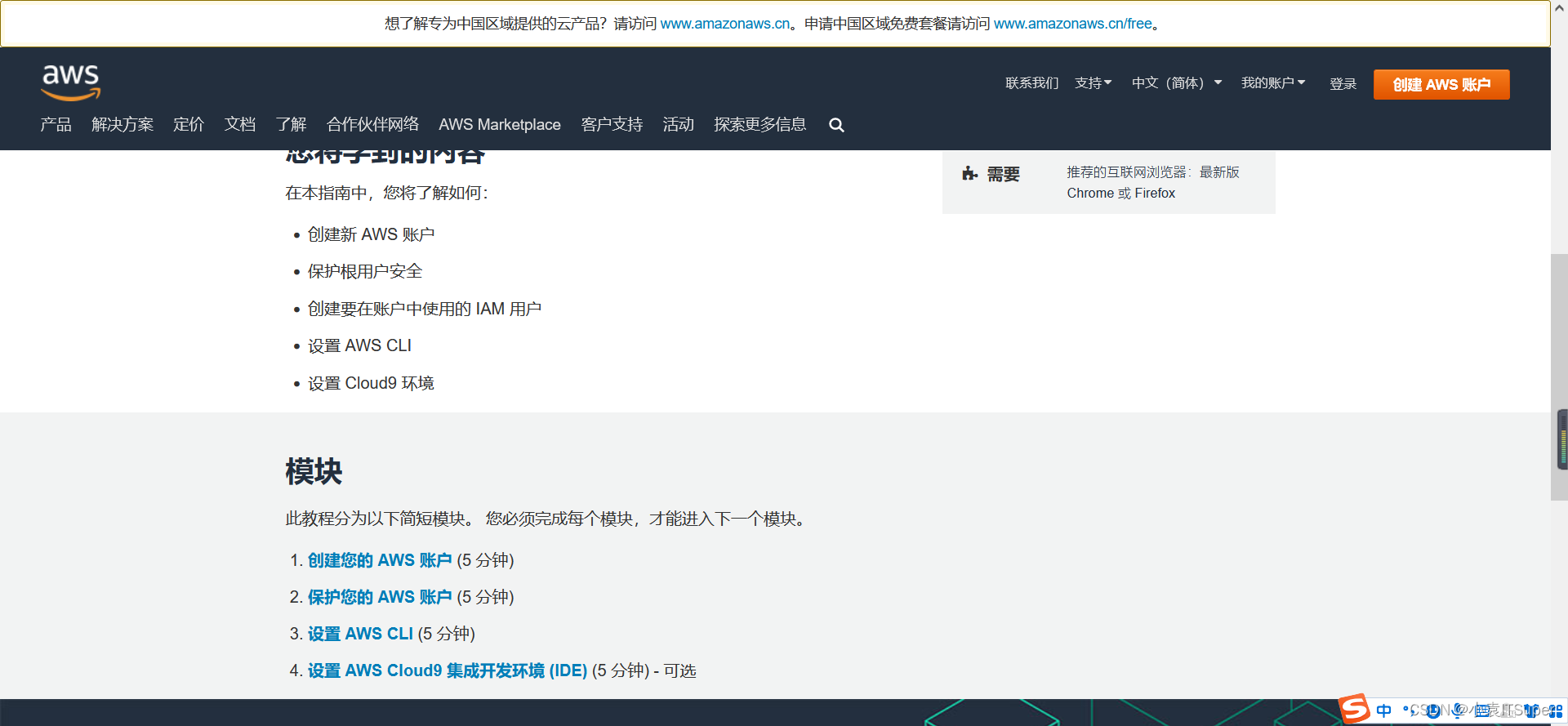This screenshot has width=1568, height=726.
Task: Click the AWS logo
Action: (71, 82)
